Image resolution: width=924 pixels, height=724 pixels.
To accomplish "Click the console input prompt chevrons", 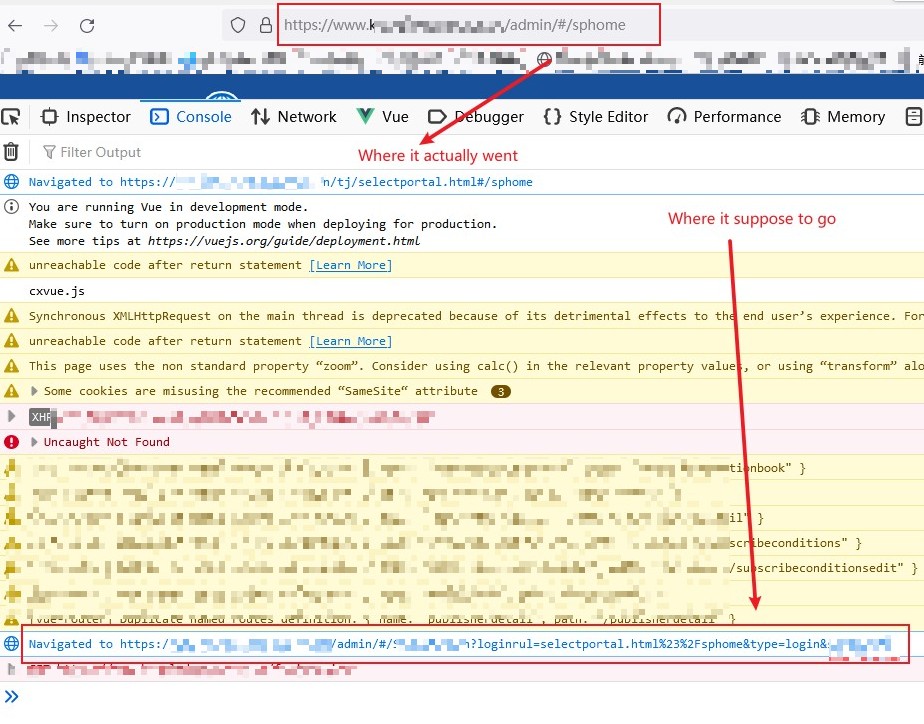I will (12, 697).
